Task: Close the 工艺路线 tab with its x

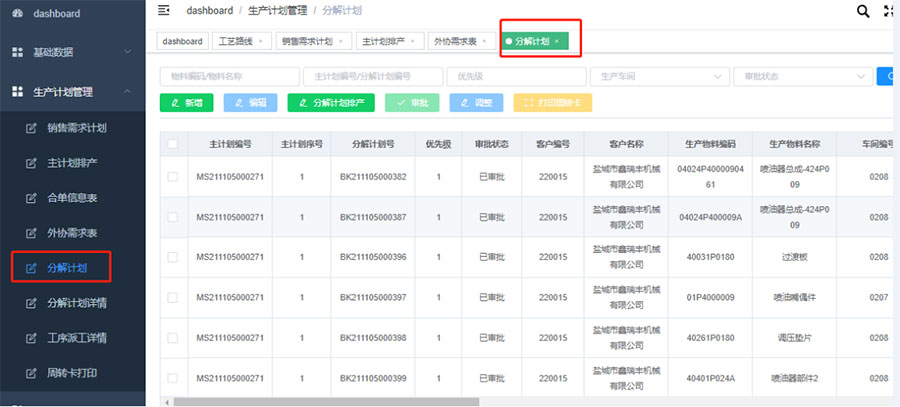Action: pyautogui.click(x=262, y=42)
